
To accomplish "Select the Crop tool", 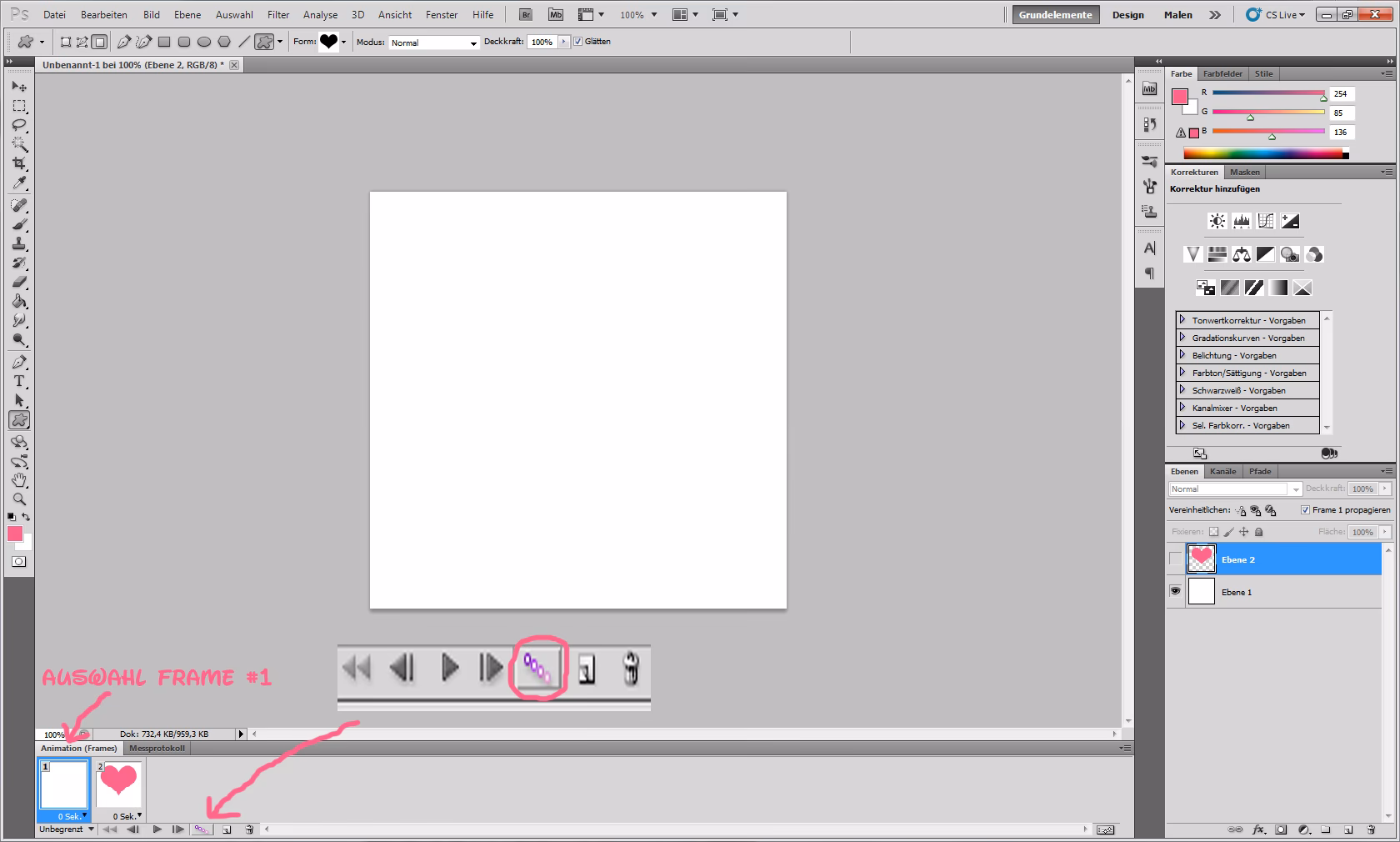I will tap(18, 162).
